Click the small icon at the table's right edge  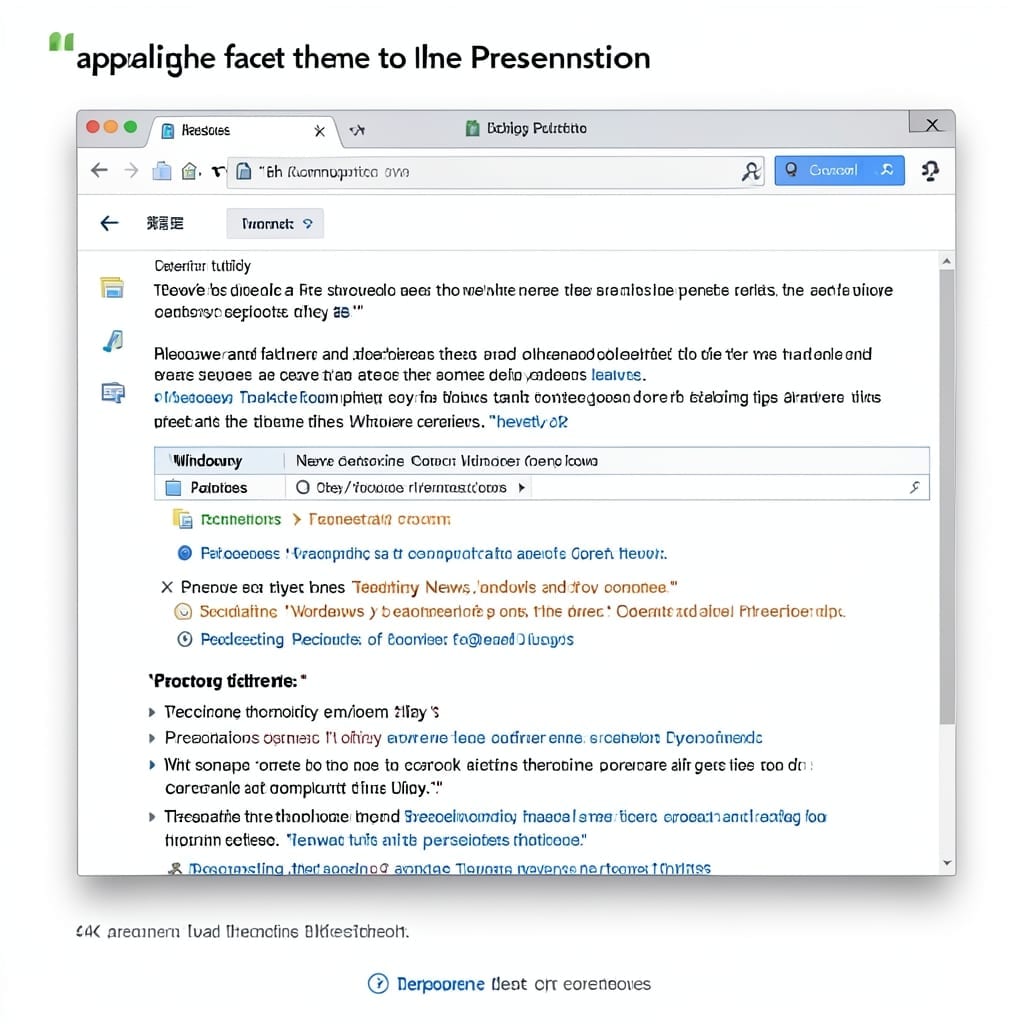(x=914, y=487)
